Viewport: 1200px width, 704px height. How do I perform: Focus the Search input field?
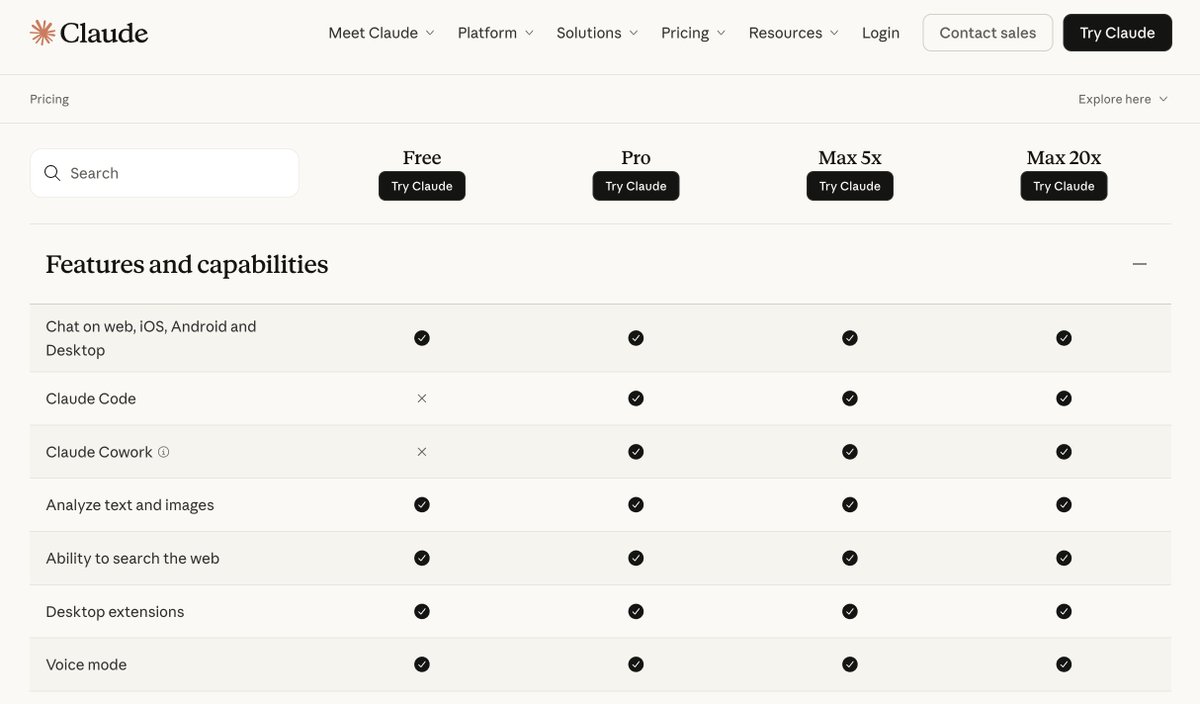coord(164,173)
